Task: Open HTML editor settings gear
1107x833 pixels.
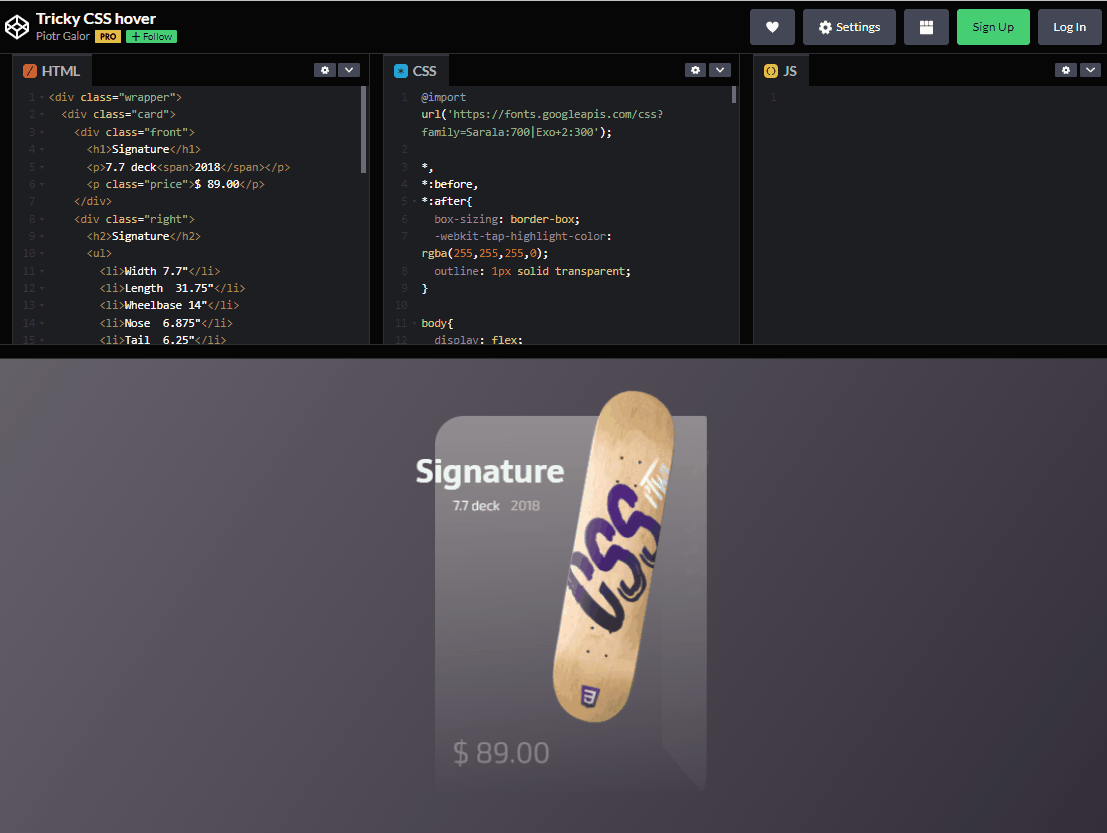Action: click(x=325, y=70)
